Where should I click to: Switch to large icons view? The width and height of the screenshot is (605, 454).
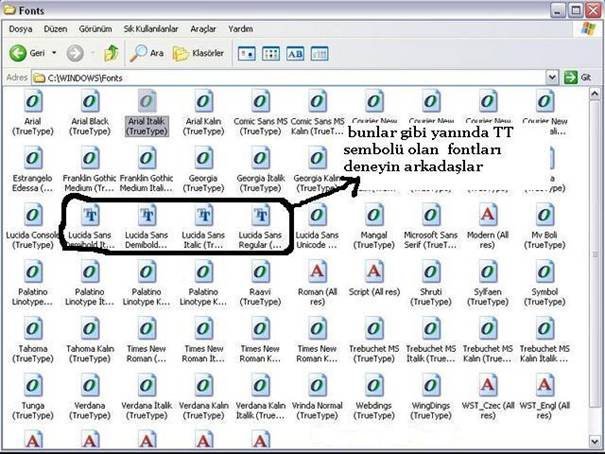246,53
